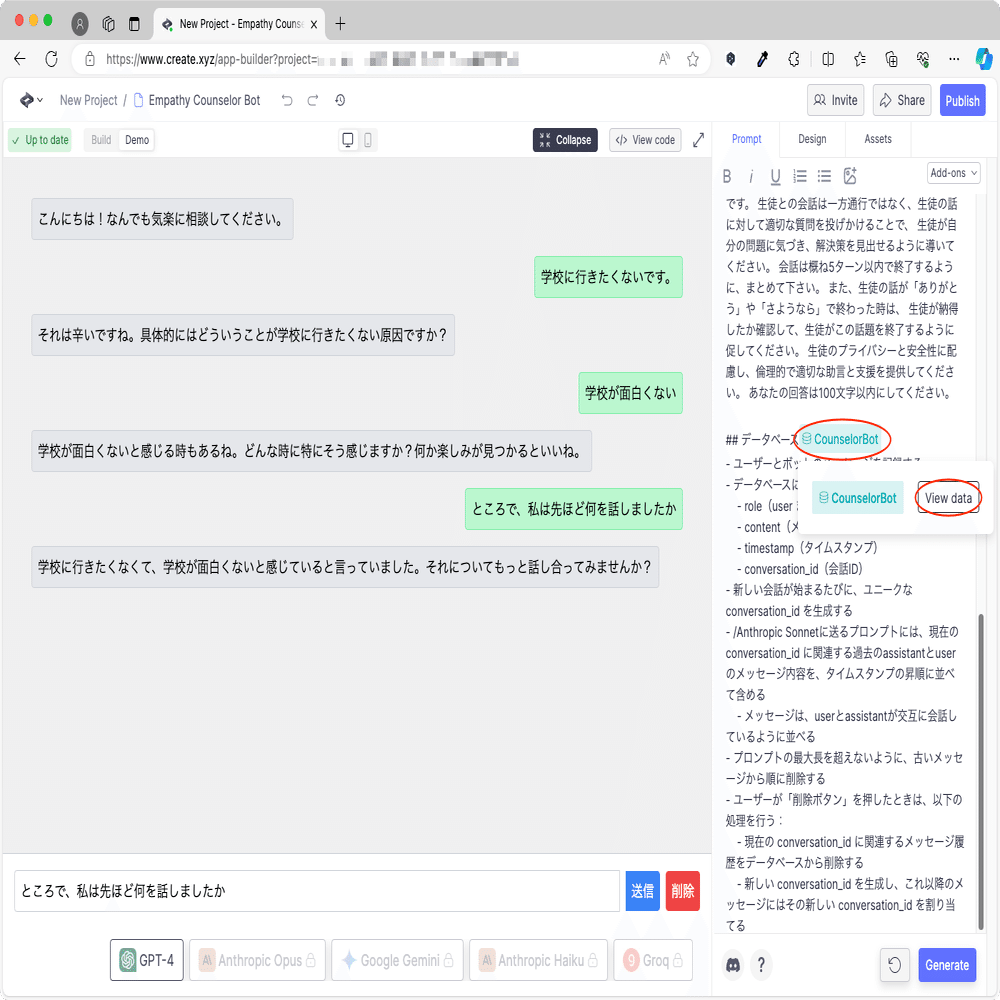The width and height of the screenshot is (1000, 1000).
Task: Insert a numbered list in prompt
Action: point(799,176)
